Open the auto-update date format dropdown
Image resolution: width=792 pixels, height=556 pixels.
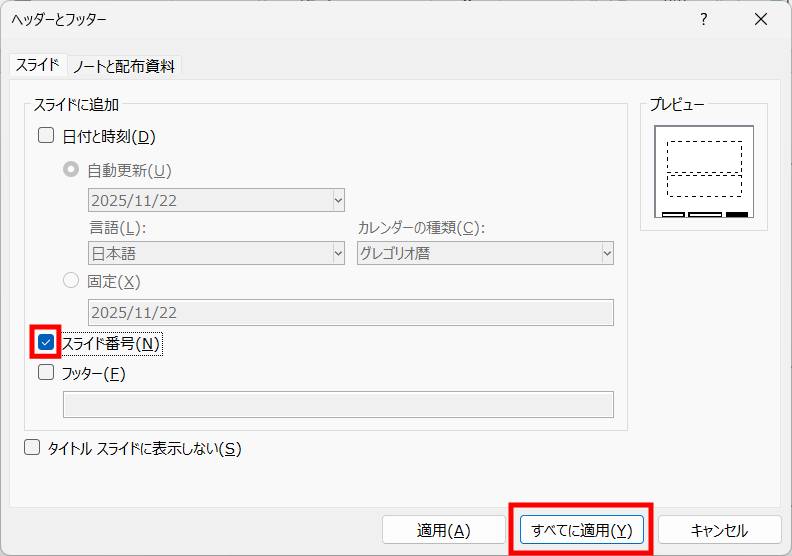point(216,200)
